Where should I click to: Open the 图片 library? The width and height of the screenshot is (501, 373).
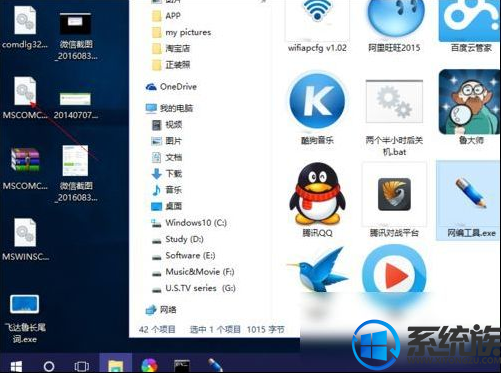(167, 141)
